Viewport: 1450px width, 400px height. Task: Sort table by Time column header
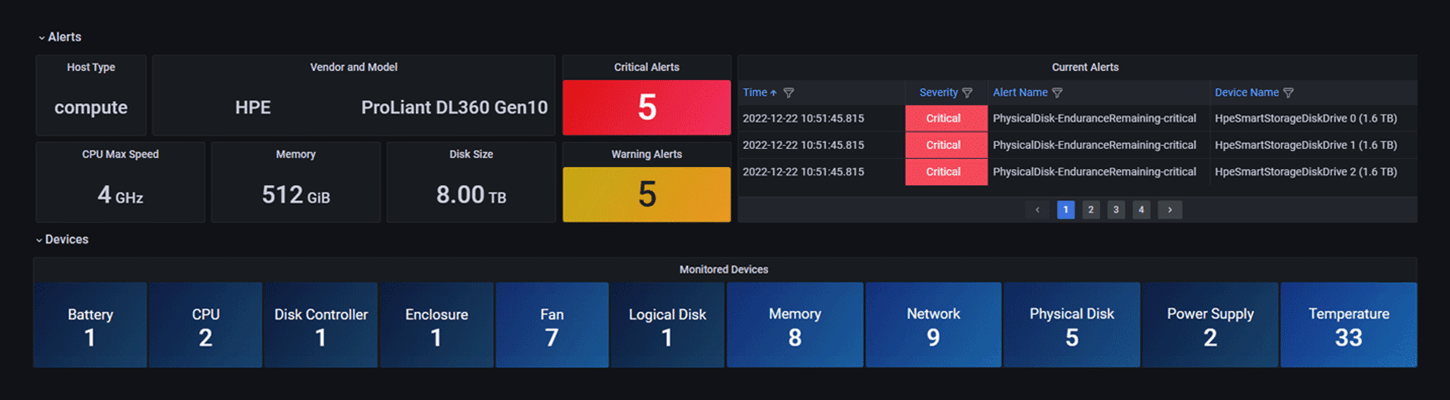pyautogui.click(x=755, y=93)
